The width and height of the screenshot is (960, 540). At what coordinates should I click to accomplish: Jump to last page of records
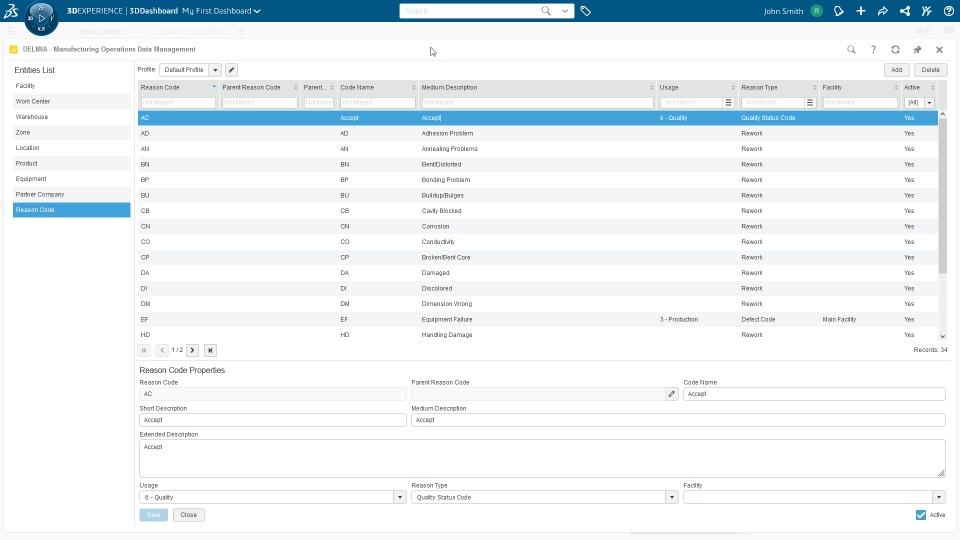tap(210, 350)
